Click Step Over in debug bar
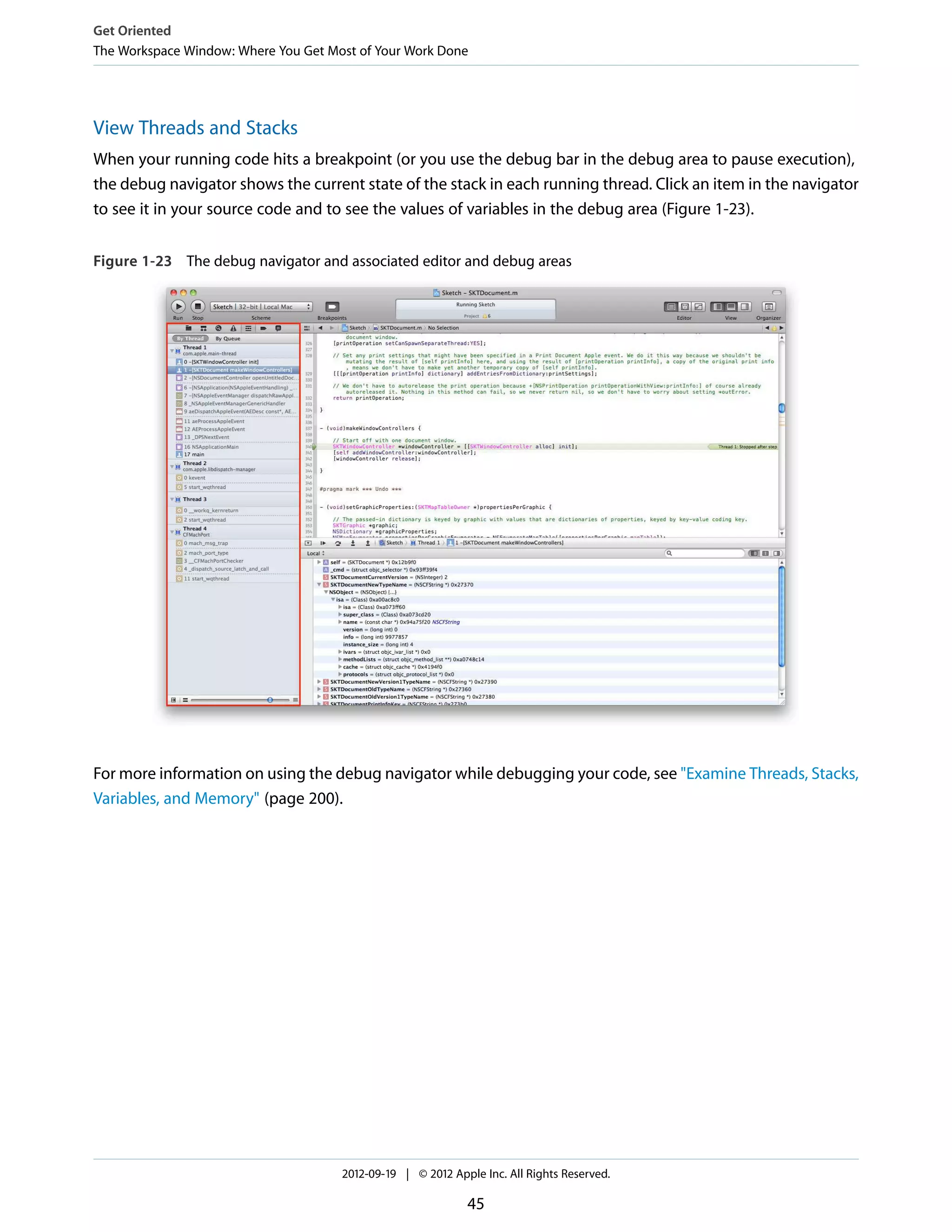The width and height of the screenshot is (952, 1232). point(338,543)
